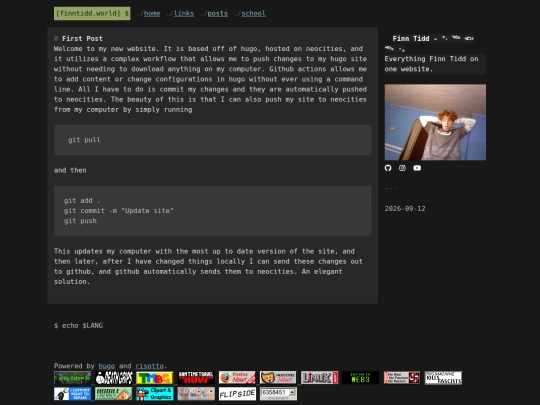The height and width of the screenshot is (405, 540).
Task: Click the red anti-fascist no-symbol badge
Action: tap(402, 378)
